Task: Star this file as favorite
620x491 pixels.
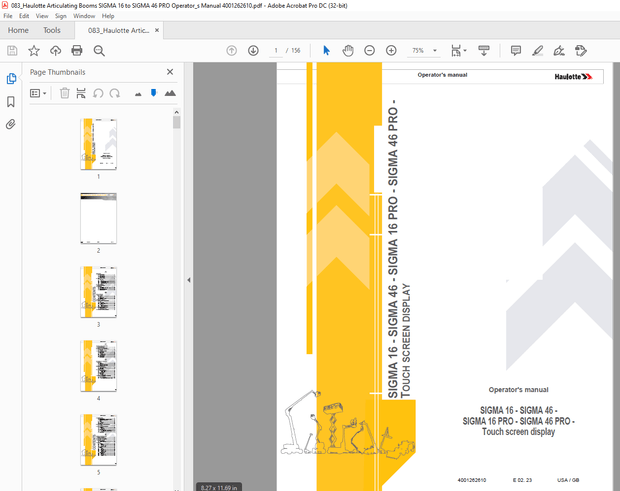Action: tap(34, 50)
